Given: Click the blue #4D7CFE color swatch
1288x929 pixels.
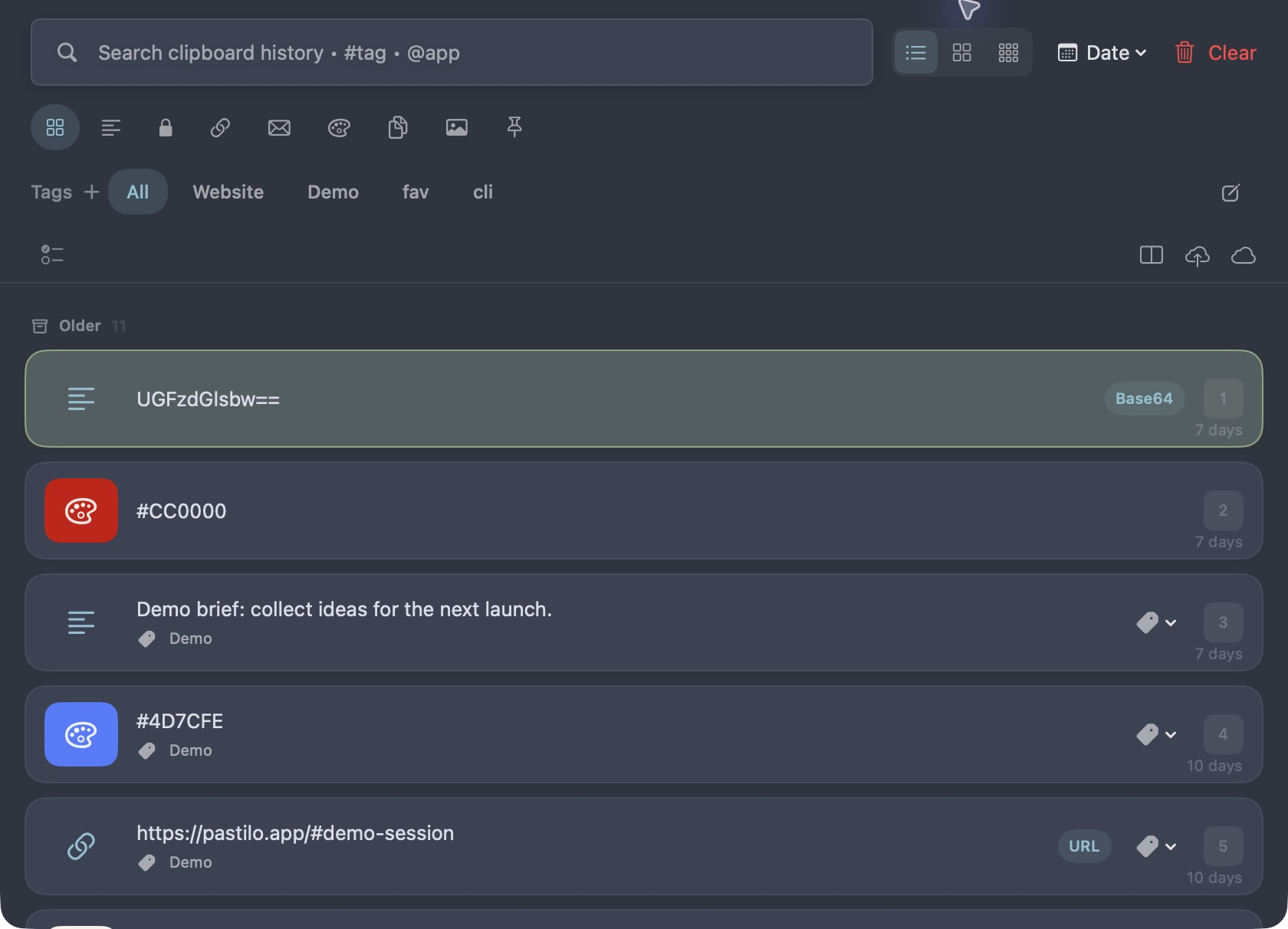Looking at the screenshot, I should tap(81, 734).
